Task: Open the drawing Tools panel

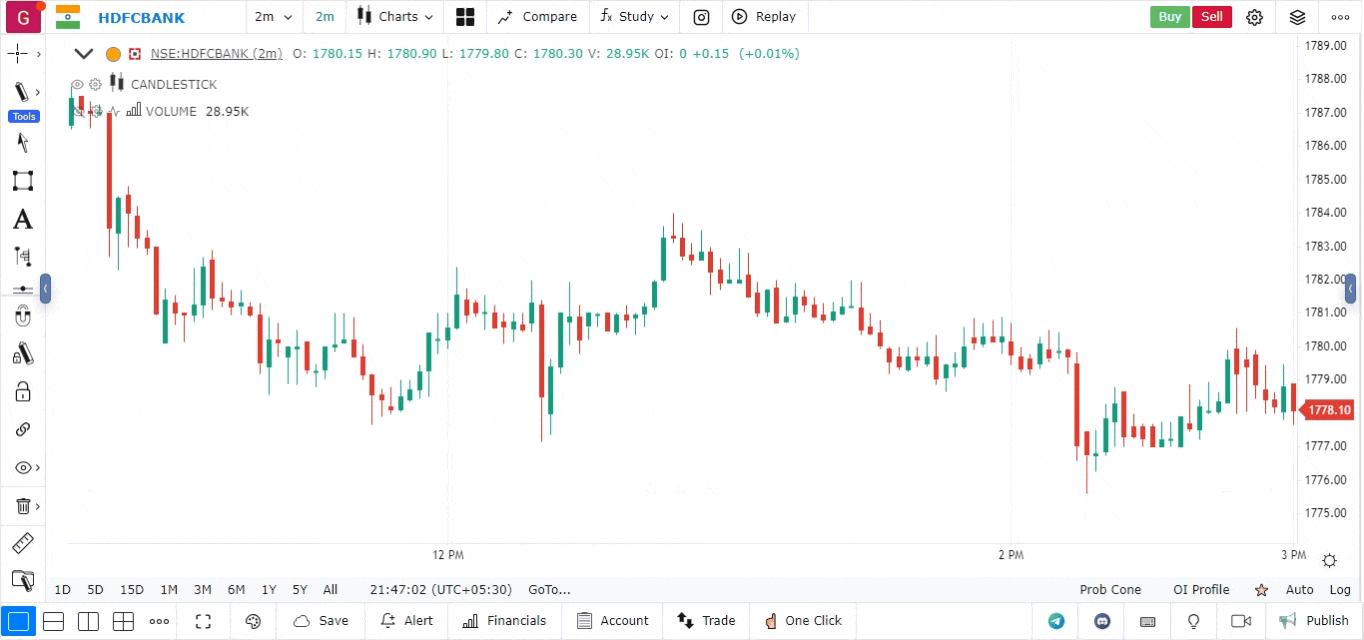Action: [23, 116]
